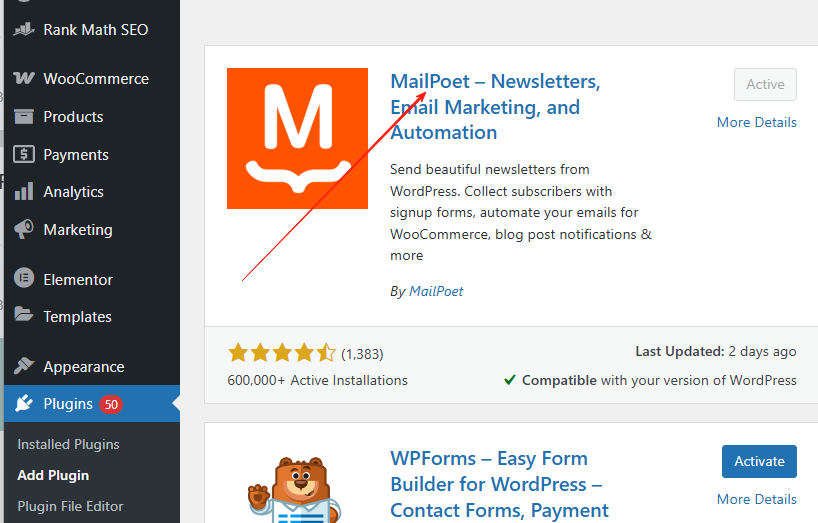This screenshot has height=523, width=818.
Task: Click the Marketing megaphone icon
Action: tap(24, 230)
